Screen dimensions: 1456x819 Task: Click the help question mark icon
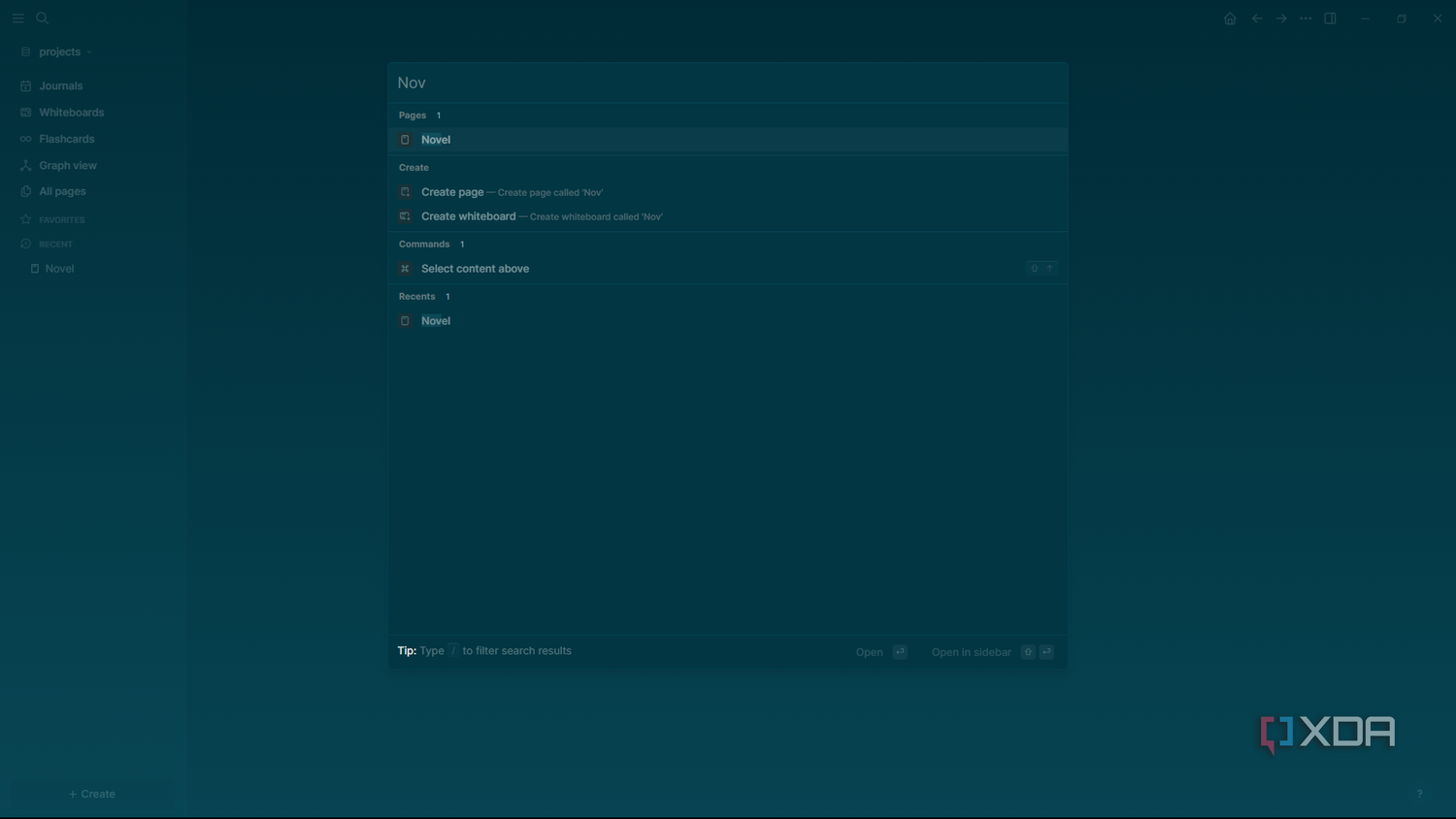(x=1419, y=794)
